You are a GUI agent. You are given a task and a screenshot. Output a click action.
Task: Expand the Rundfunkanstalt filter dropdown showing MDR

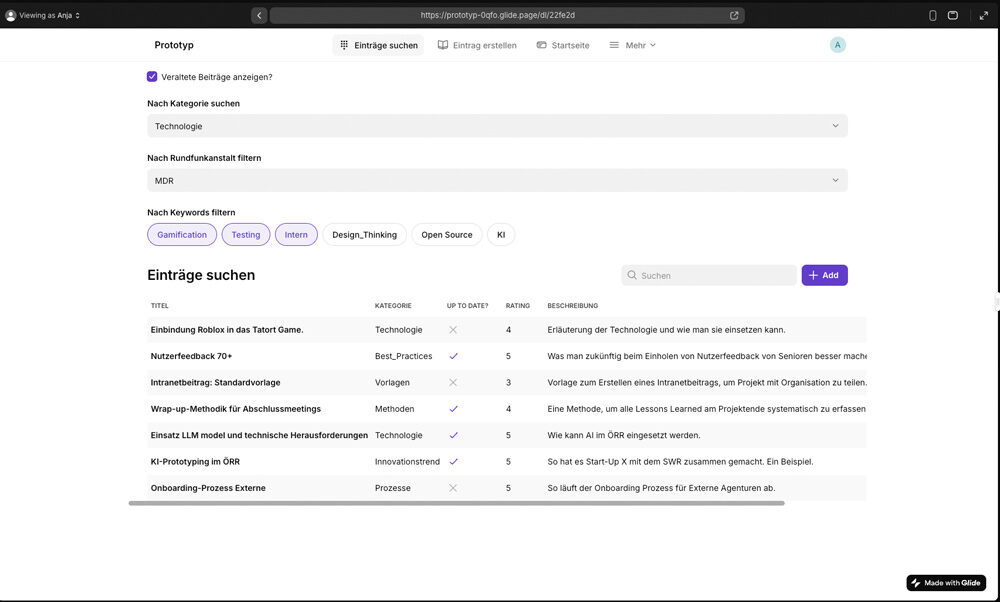[497, 180]
